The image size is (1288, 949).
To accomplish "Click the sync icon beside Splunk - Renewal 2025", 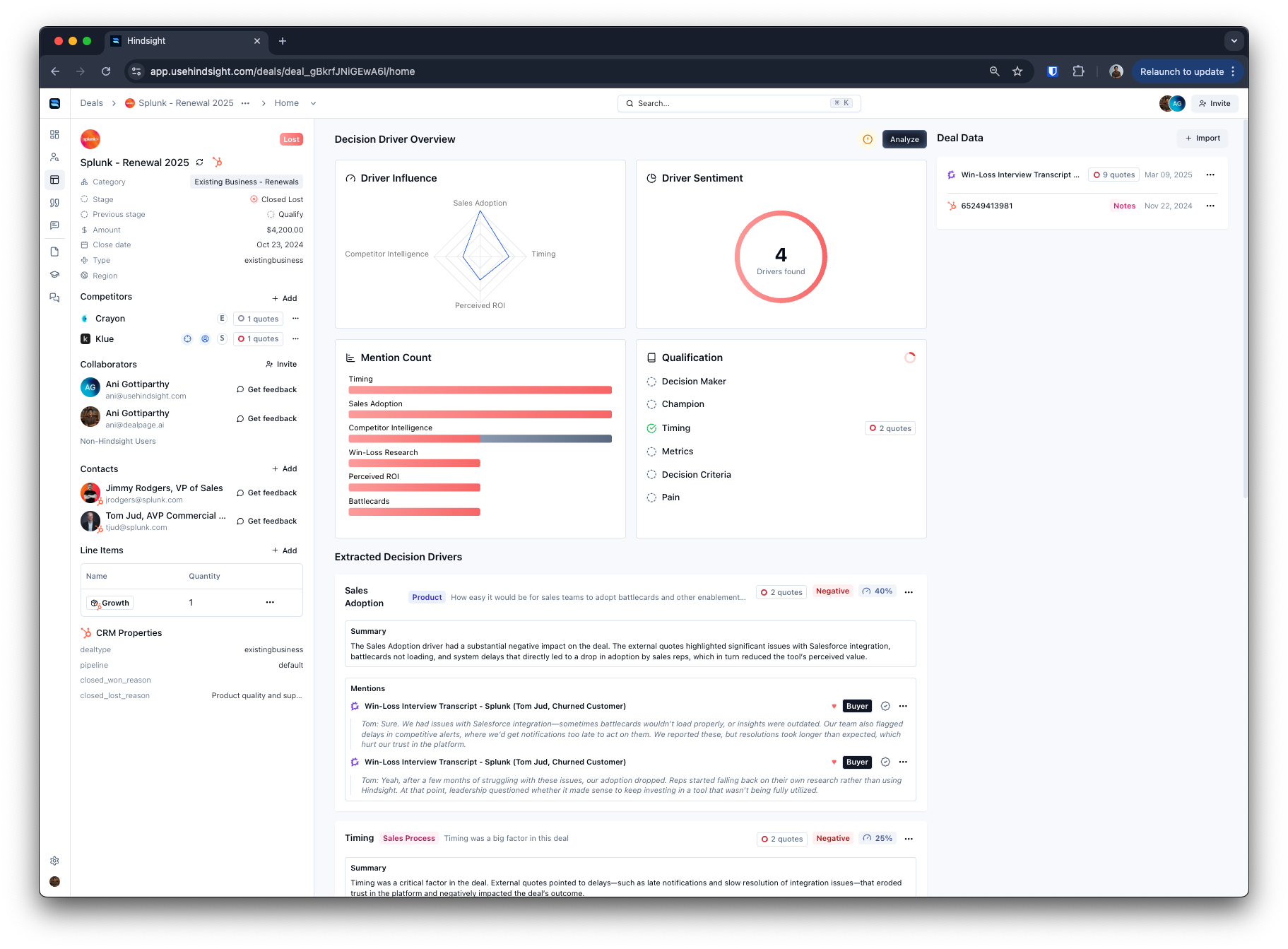I will [200, 163].
